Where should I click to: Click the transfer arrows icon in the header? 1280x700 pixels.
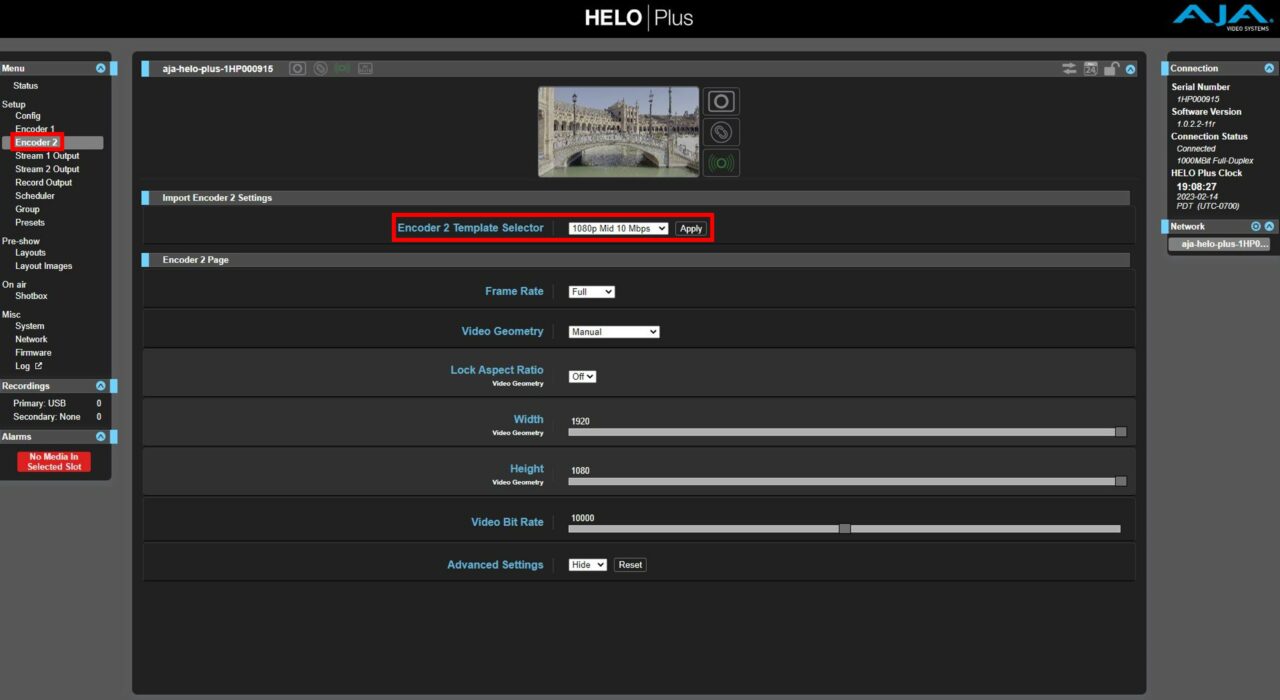(x=1070, y=69)
